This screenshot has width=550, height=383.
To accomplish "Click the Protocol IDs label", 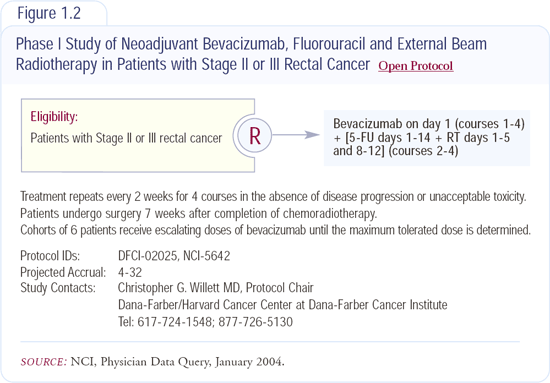I will [50, 256].
